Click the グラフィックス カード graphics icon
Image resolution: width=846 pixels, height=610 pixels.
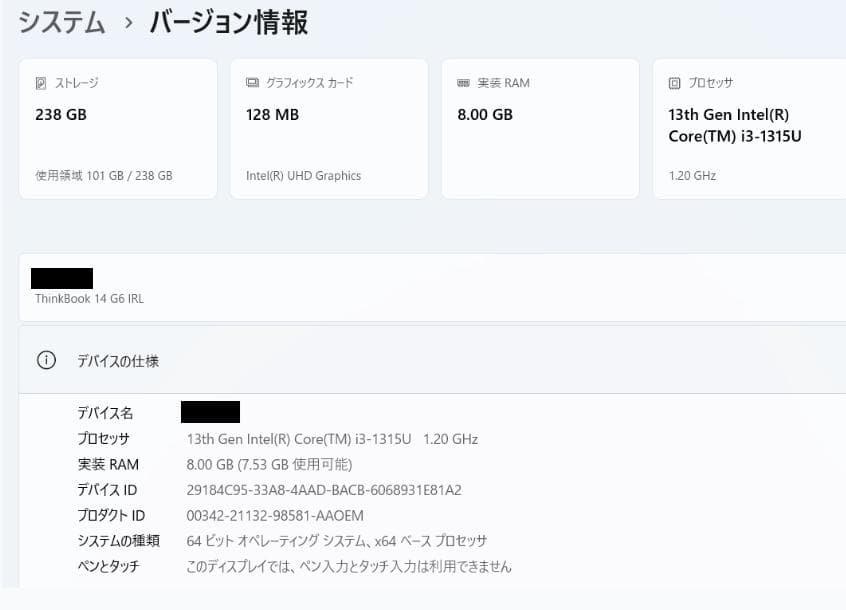(x=251, y=82)
